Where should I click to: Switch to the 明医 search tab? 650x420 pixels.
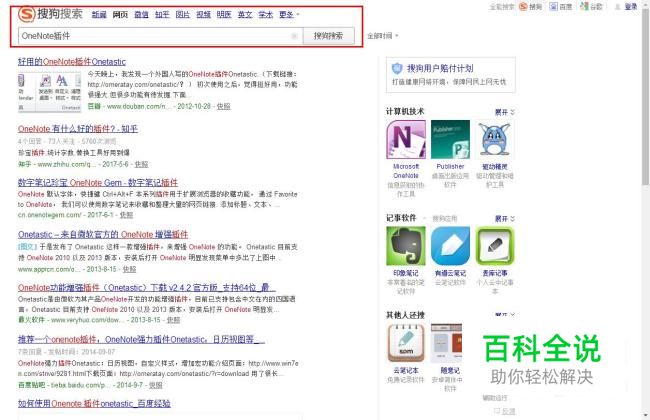coord(224,15)
